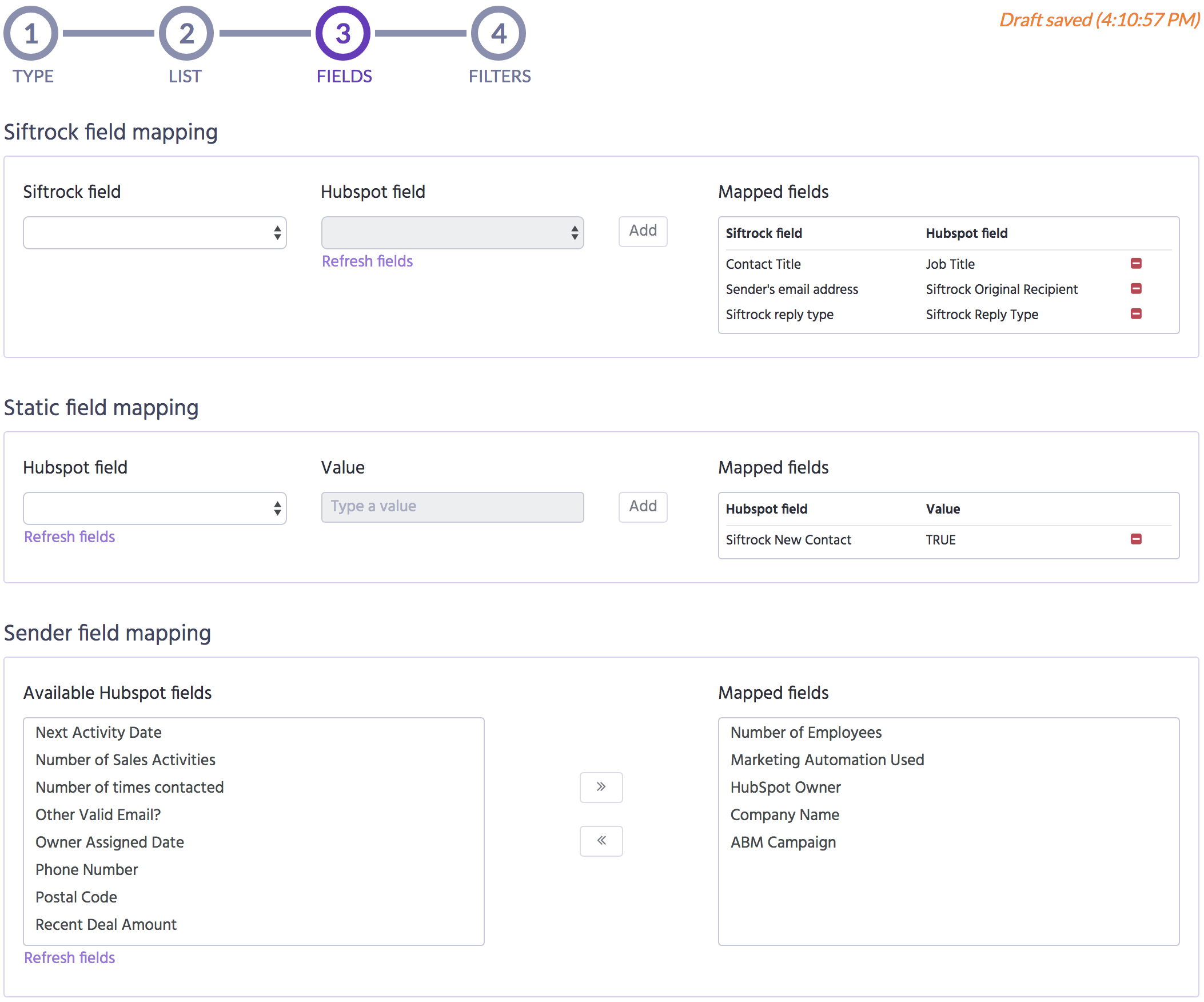The width and height of the screenshot is (1204, 1002).
Task: Focus the Type a value input
Action: [452, 507]
